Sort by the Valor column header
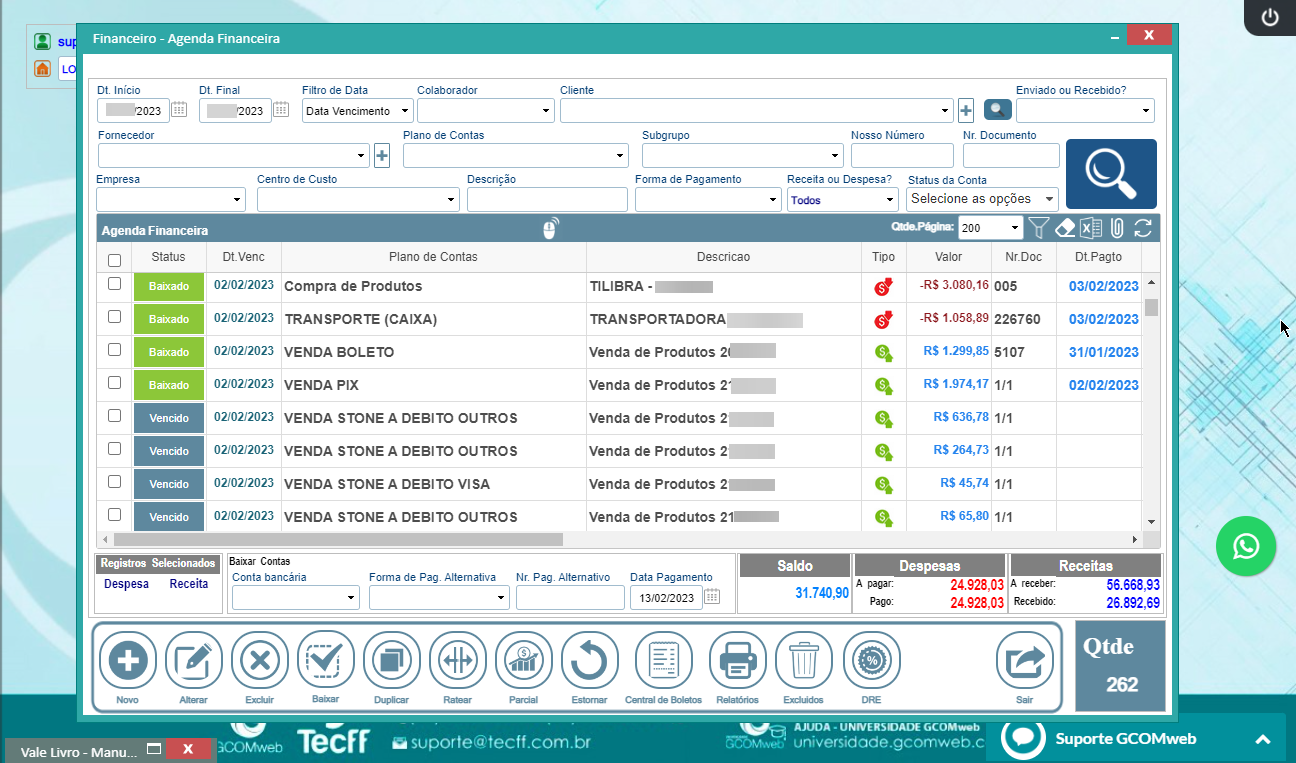Image resolution: width=1296 pixels, height=763 pixels. click(949, 257)
